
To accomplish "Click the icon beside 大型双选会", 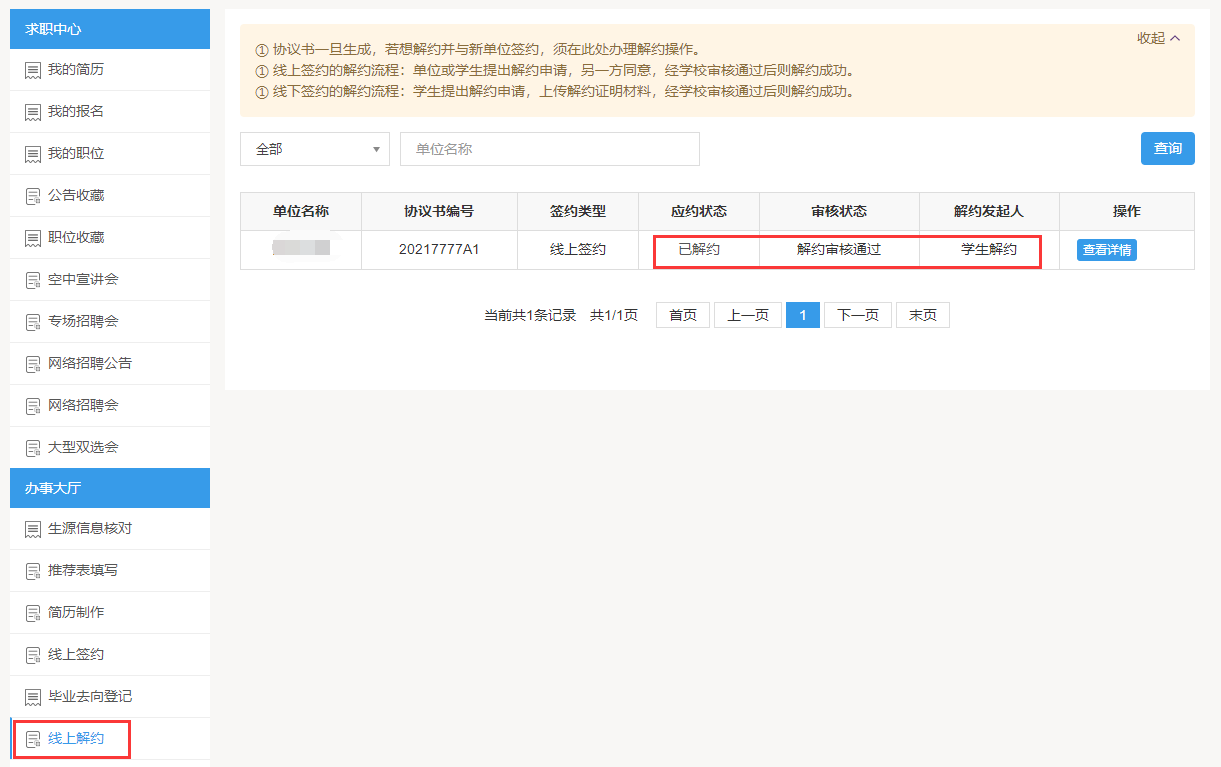I will click(x=33, y=448).
